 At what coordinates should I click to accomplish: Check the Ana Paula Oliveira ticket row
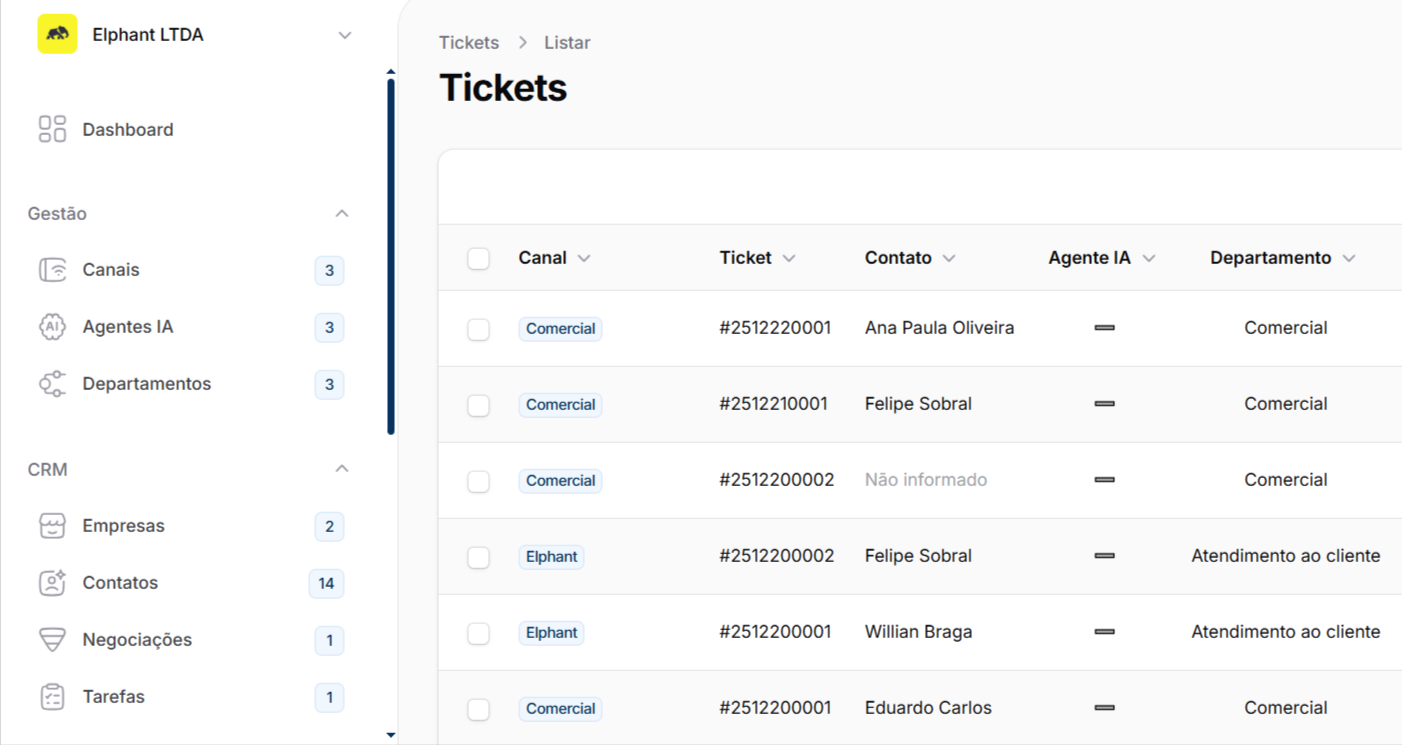(x=479, y=329)
